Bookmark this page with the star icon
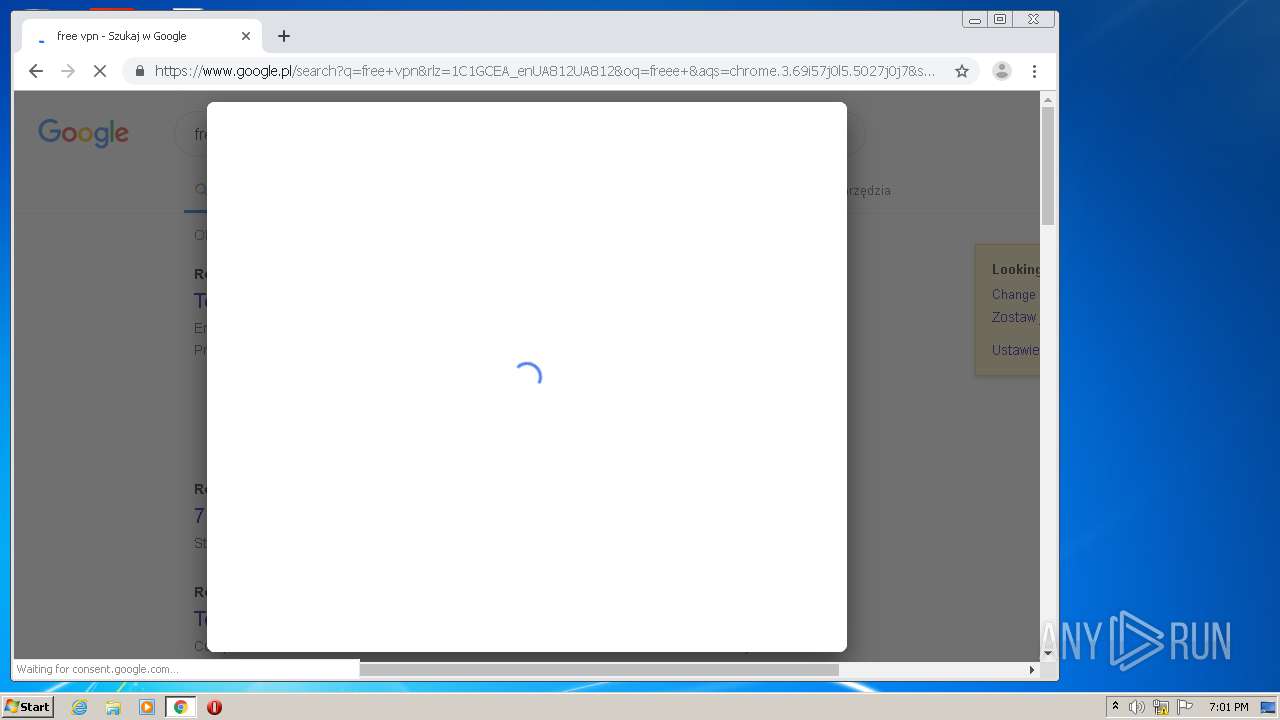The width and height of the screenshot is (1280, 720). coord(962,71)
